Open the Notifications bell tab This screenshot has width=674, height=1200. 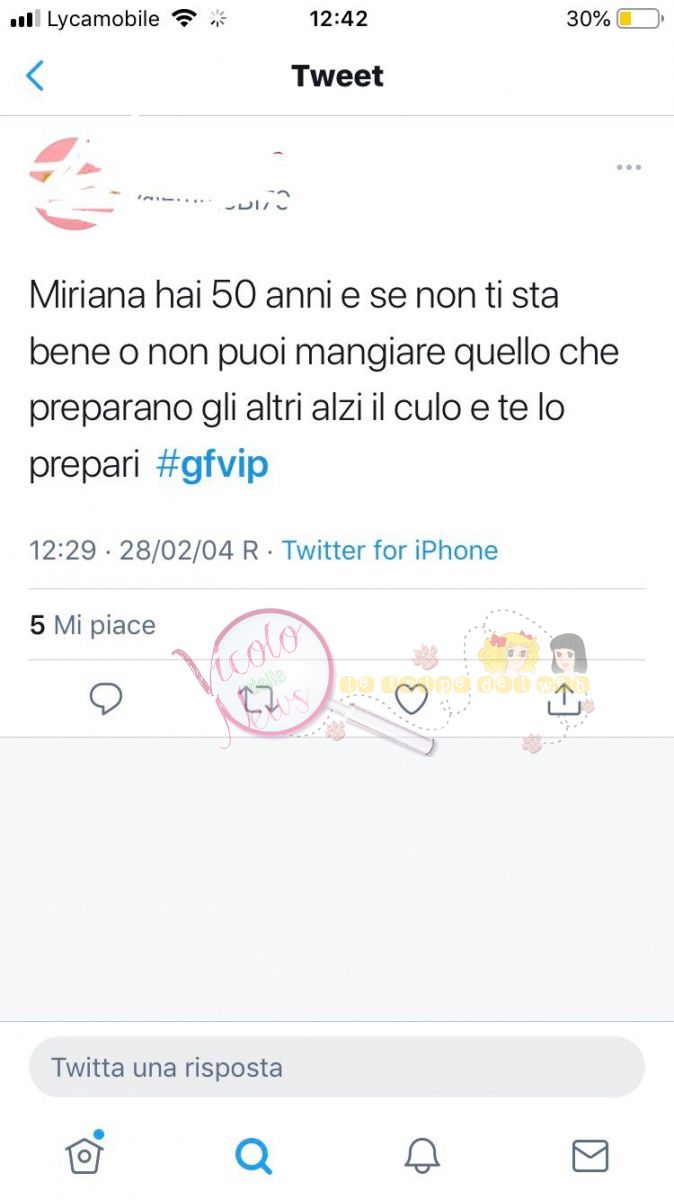pos(422,1156)
